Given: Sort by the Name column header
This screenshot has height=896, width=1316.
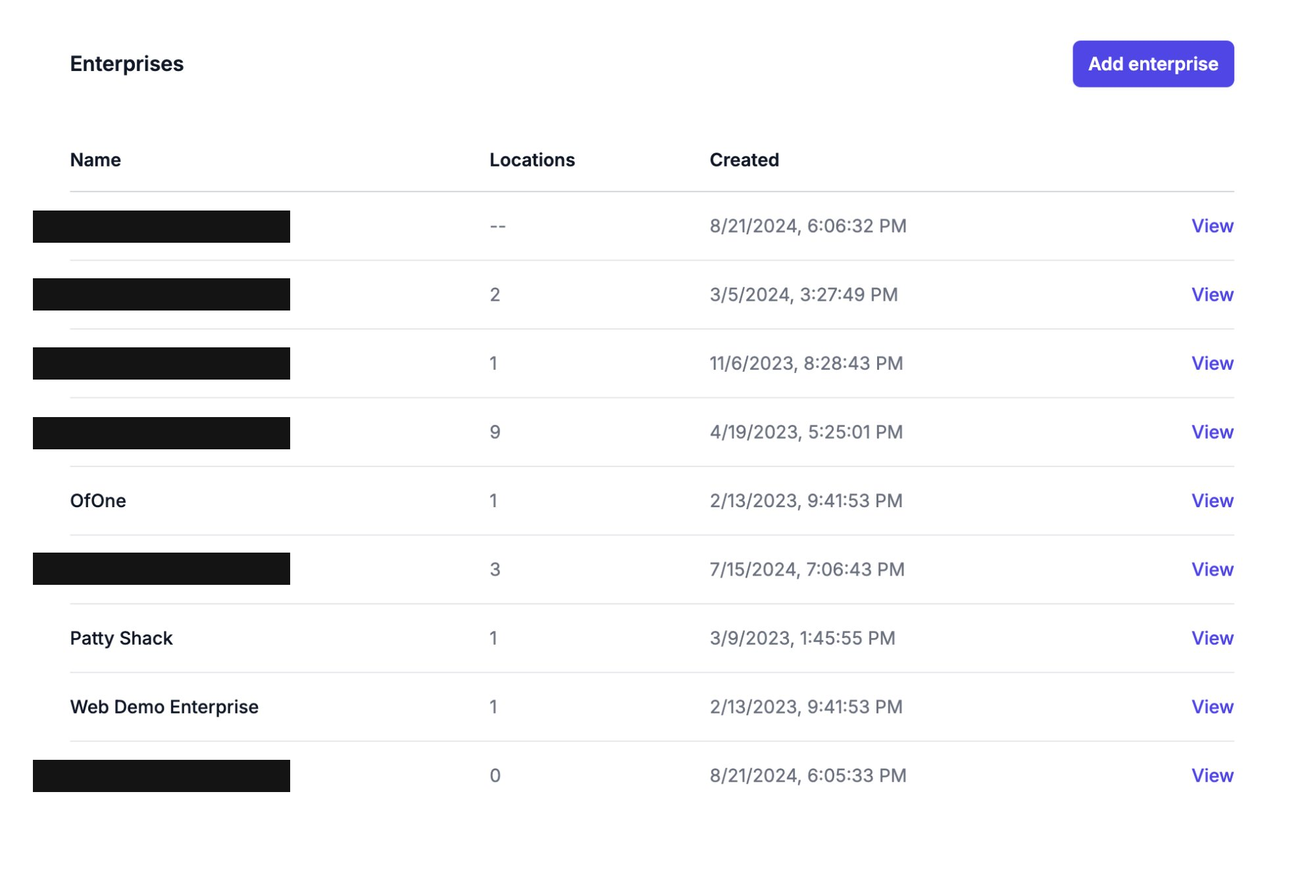Looking at the screenshot, I should 95,159.
